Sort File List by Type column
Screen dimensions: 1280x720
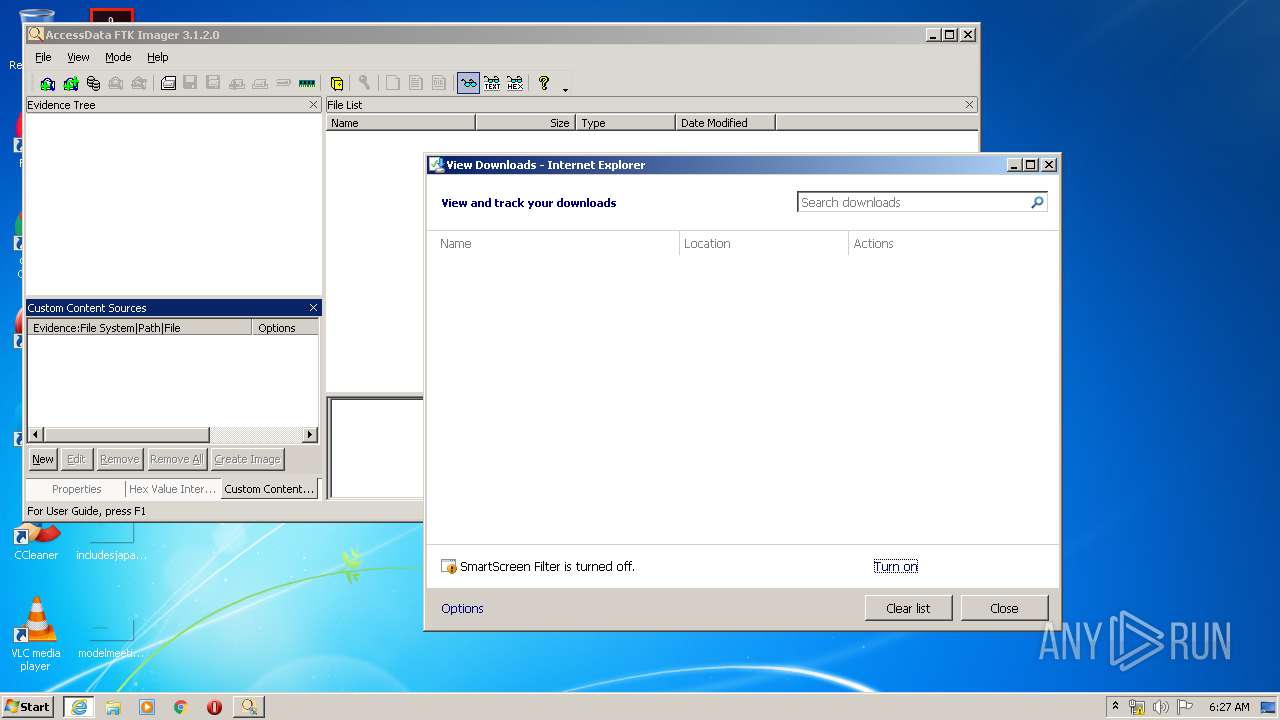pos(625,123)
